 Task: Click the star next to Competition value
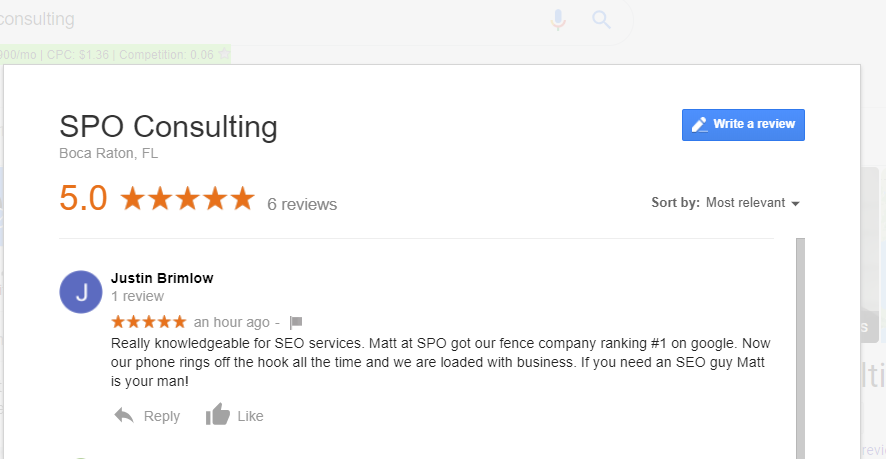click(224, 54)
